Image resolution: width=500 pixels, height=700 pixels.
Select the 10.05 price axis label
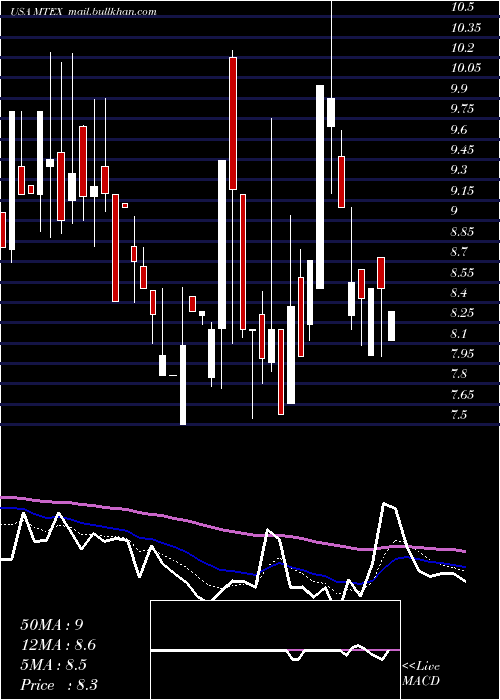[x=466, y=68]
